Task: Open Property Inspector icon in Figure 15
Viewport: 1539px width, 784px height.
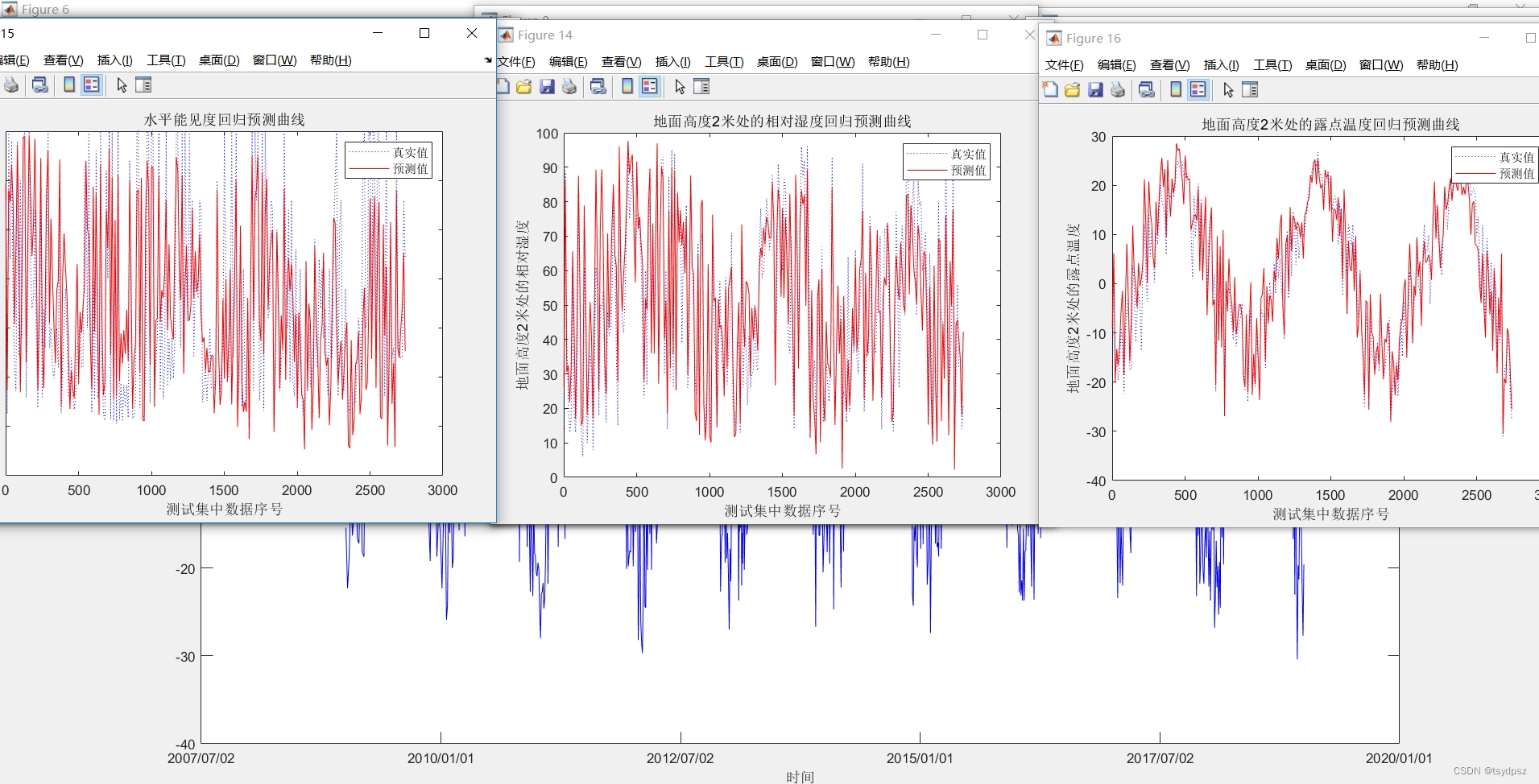Action: pos(143,85)
